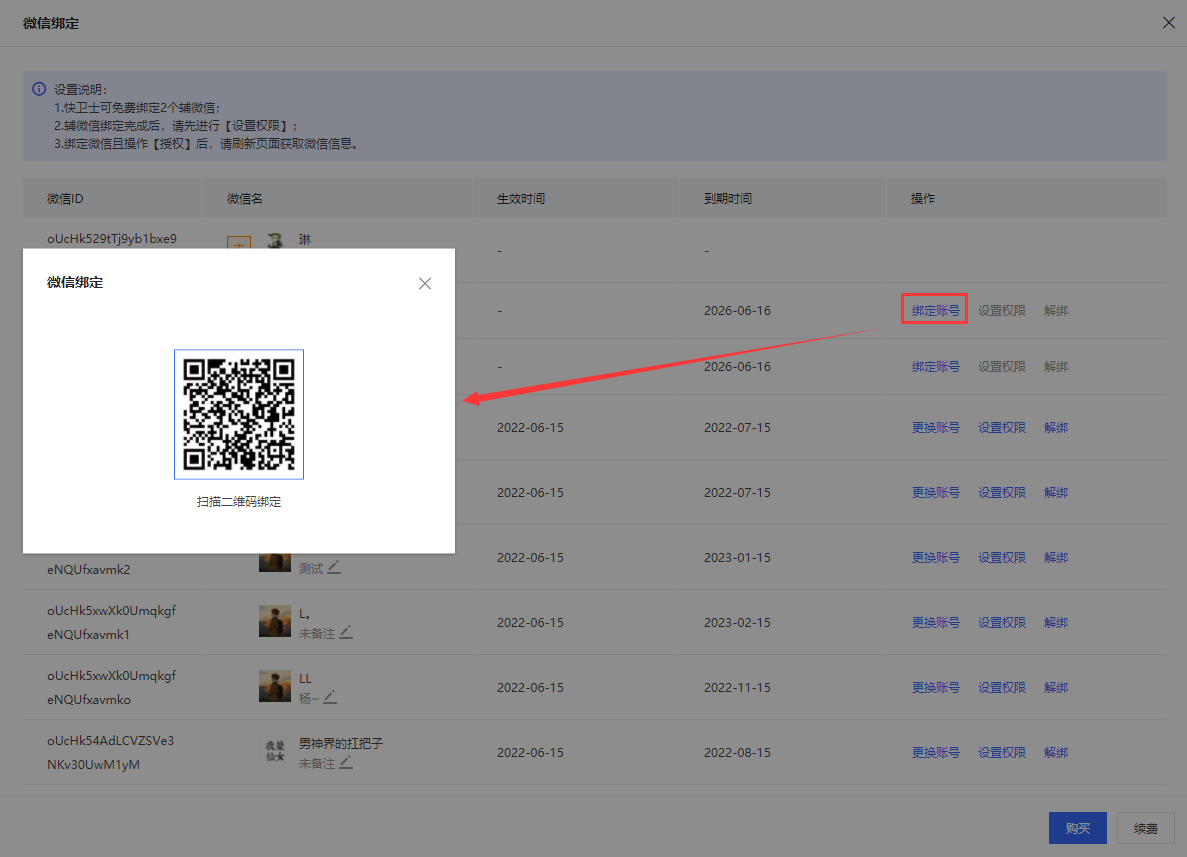Viewport: 1187px width, 857px height.
Task: Click 解绑 for 男神界的扛把子
Action: 1056,753
